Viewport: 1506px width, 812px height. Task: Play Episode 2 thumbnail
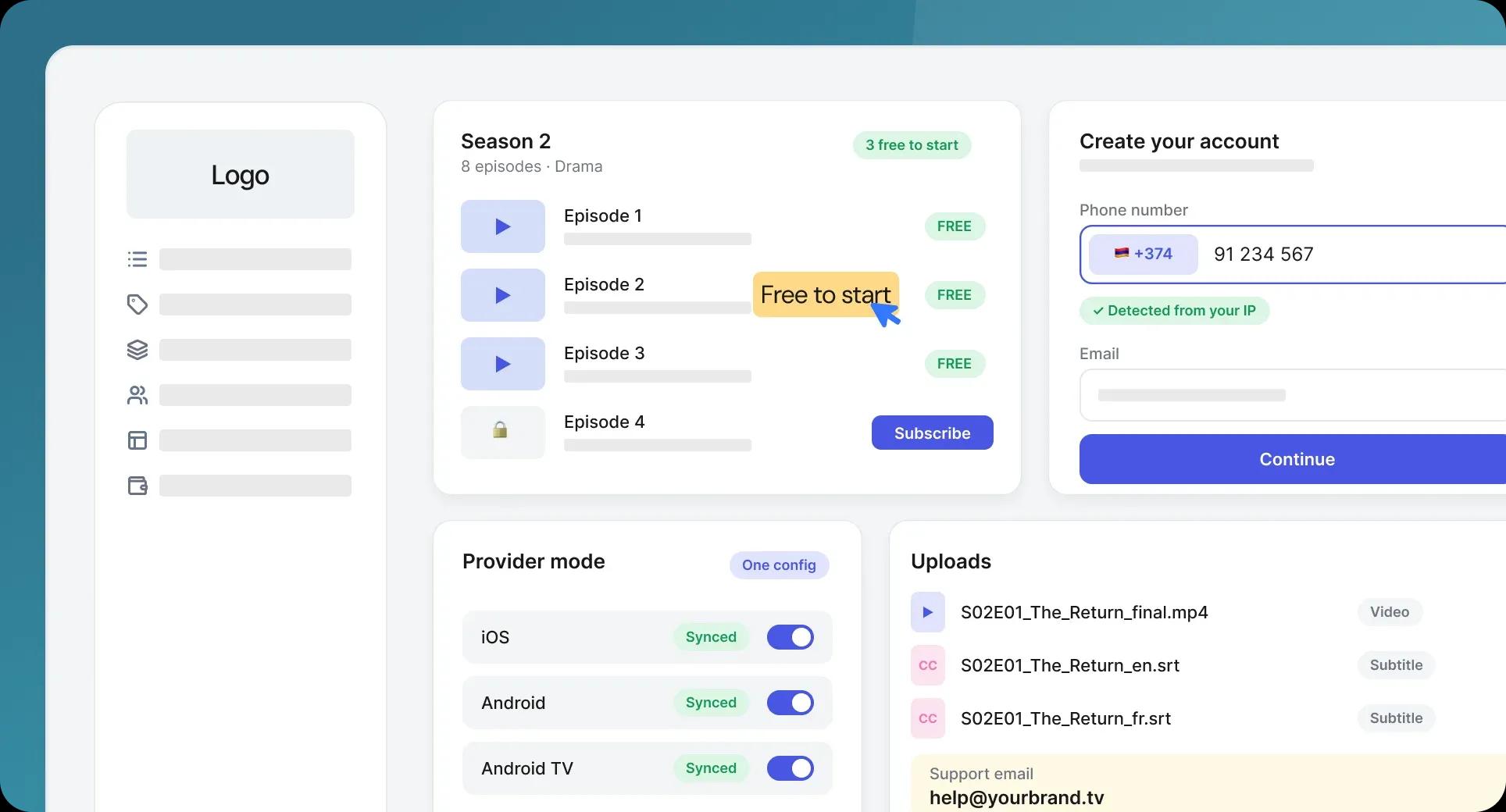(x=503, y=295)
